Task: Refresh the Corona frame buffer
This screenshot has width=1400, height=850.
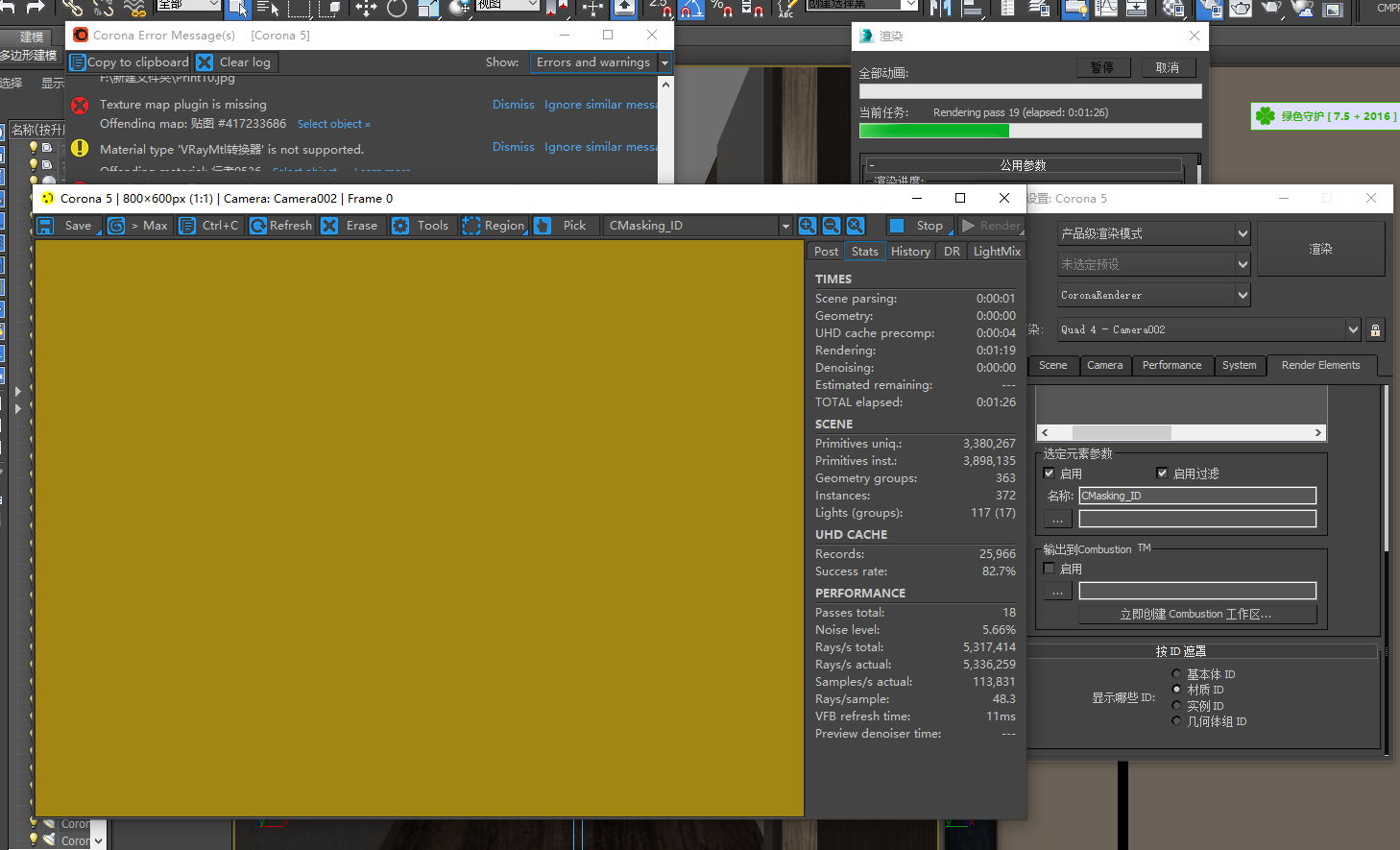Action: 280,226
